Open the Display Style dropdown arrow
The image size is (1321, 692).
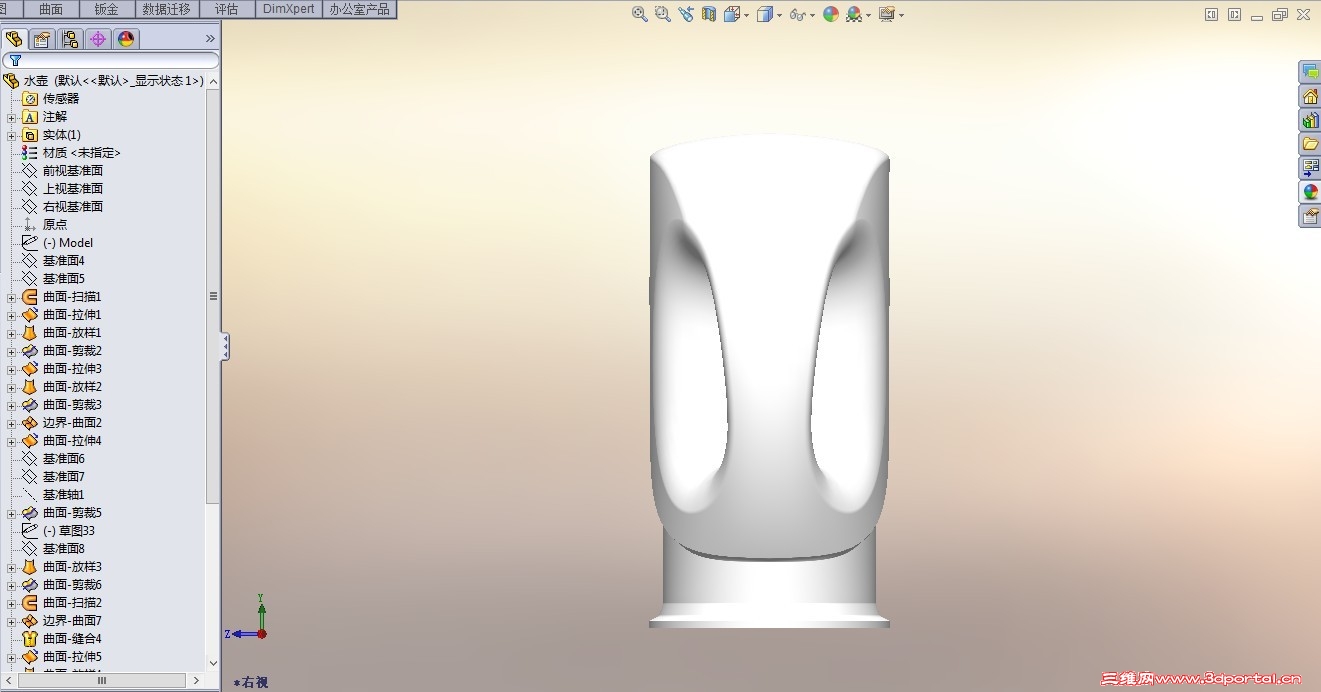(x=779, y=15)
